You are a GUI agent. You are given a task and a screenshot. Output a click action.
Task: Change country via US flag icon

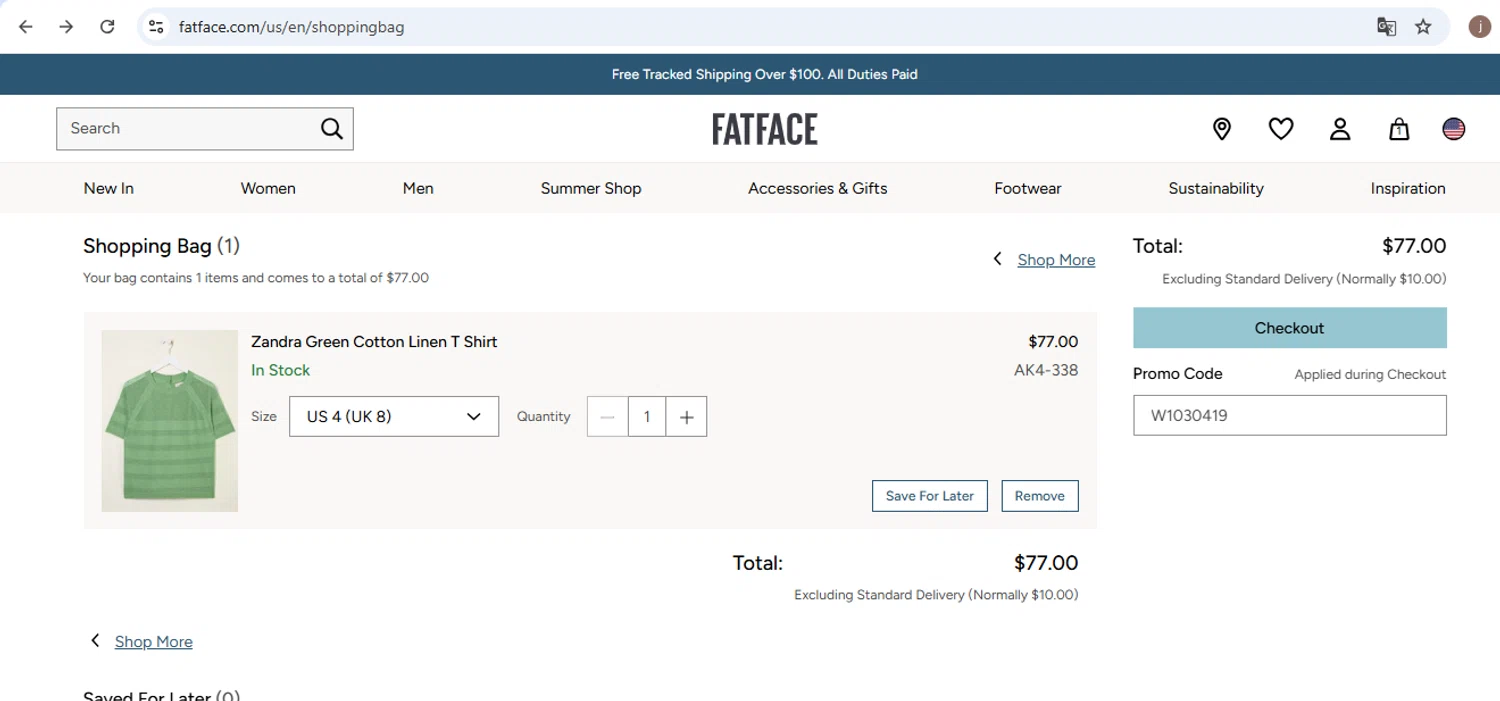(x=1454, y=129)
